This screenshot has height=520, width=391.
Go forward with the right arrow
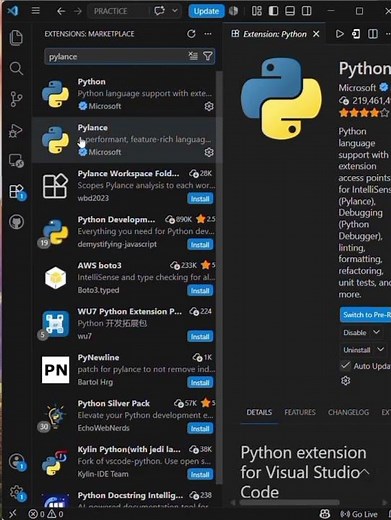click(x=78, y=11)
